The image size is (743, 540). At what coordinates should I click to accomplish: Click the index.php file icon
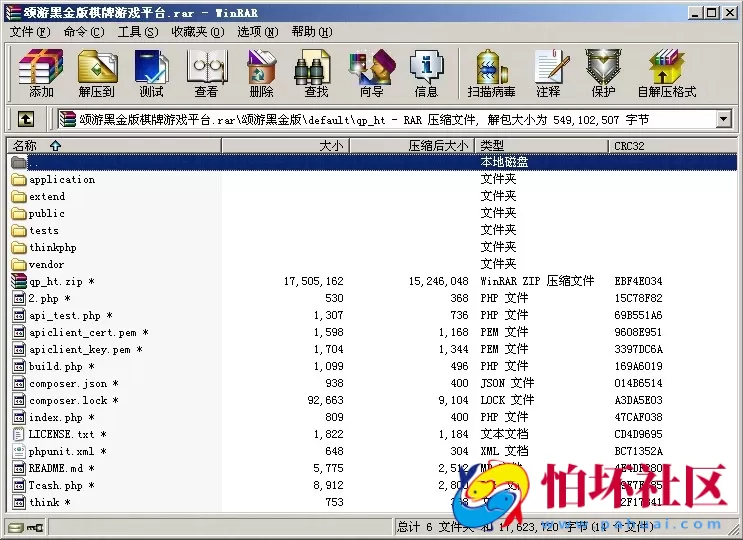click(19, 417)
